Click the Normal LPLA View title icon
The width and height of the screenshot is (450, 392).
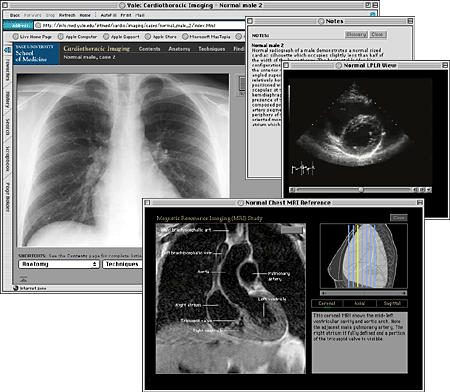(339, 65)
